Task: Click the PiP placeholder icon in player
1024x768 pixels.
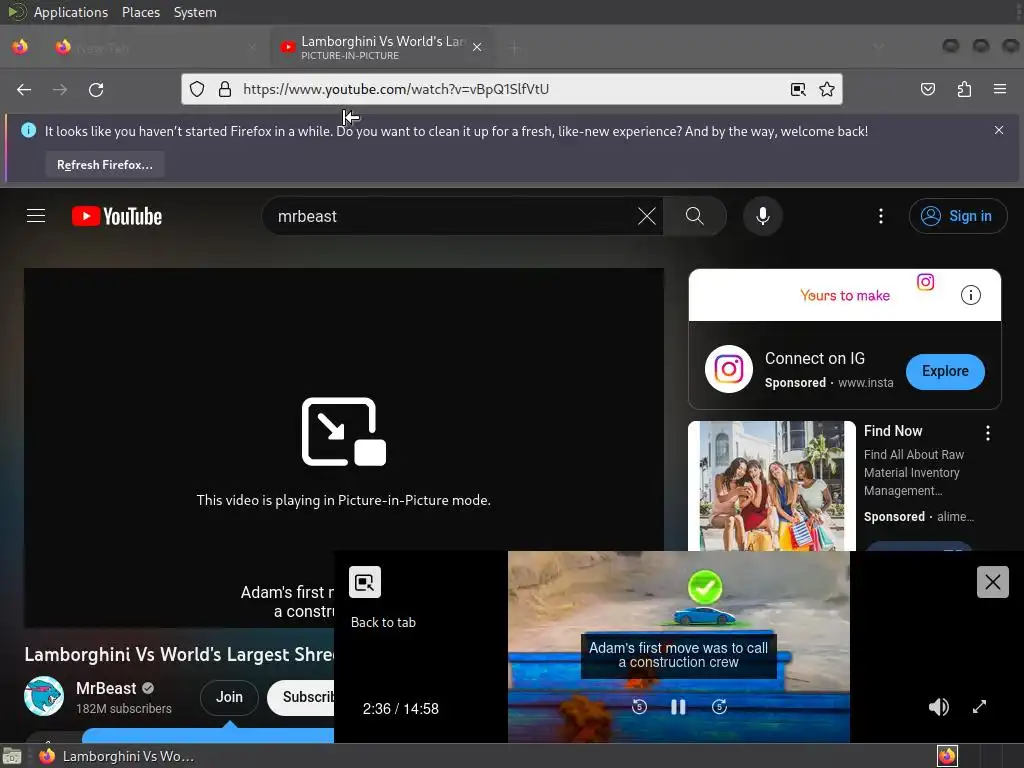Action: coord(344,432)
